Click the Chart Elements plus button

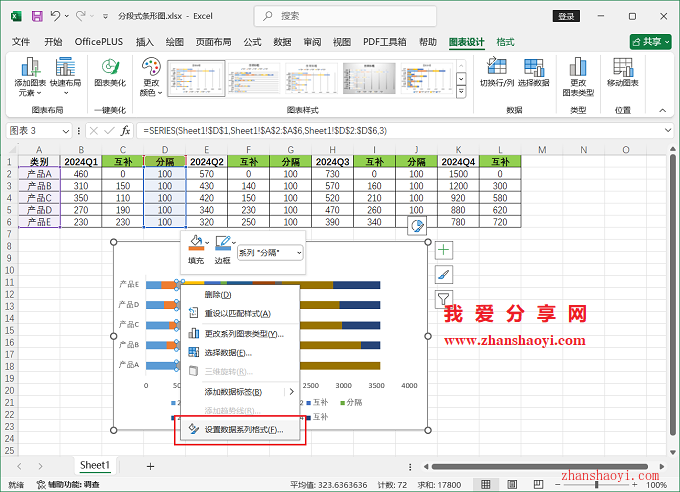pyautogui.click(x=444, y=250)
